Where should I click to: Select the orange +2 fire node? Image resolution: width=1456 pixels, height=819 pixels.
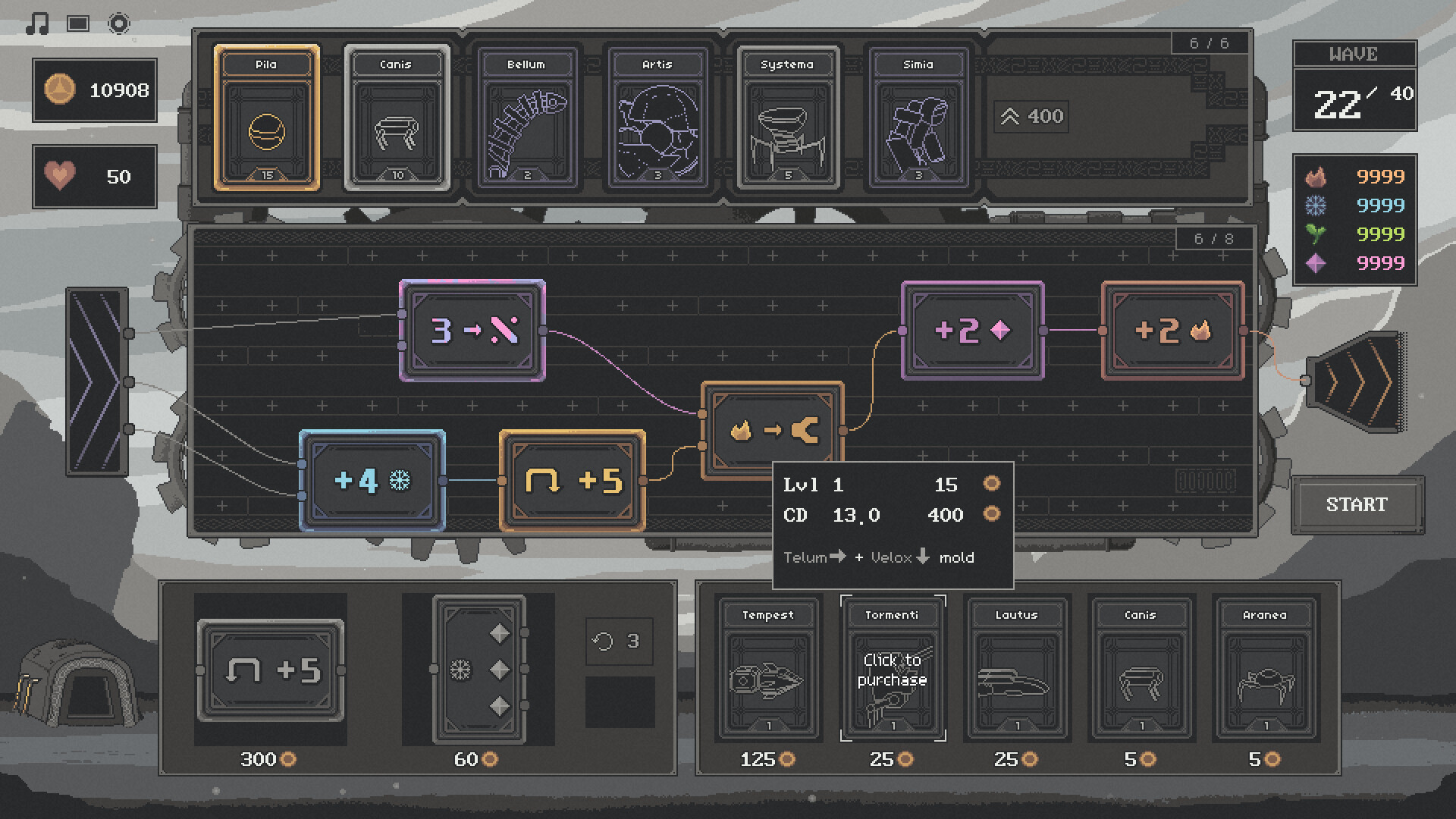click(1172, 331)
